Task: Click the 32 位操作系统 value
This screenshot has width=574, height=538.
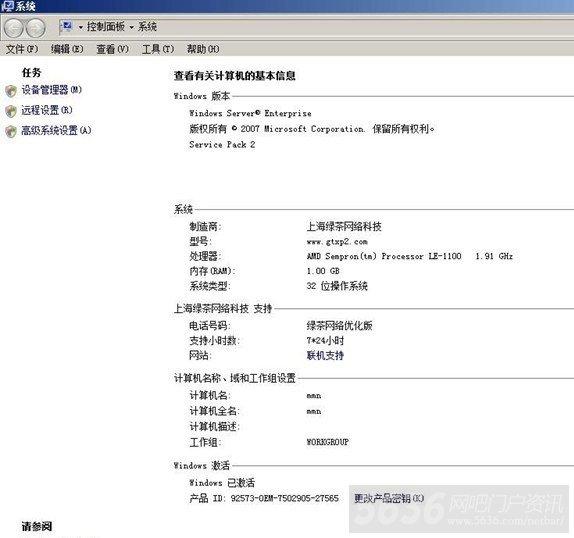Action: [337, 286]
